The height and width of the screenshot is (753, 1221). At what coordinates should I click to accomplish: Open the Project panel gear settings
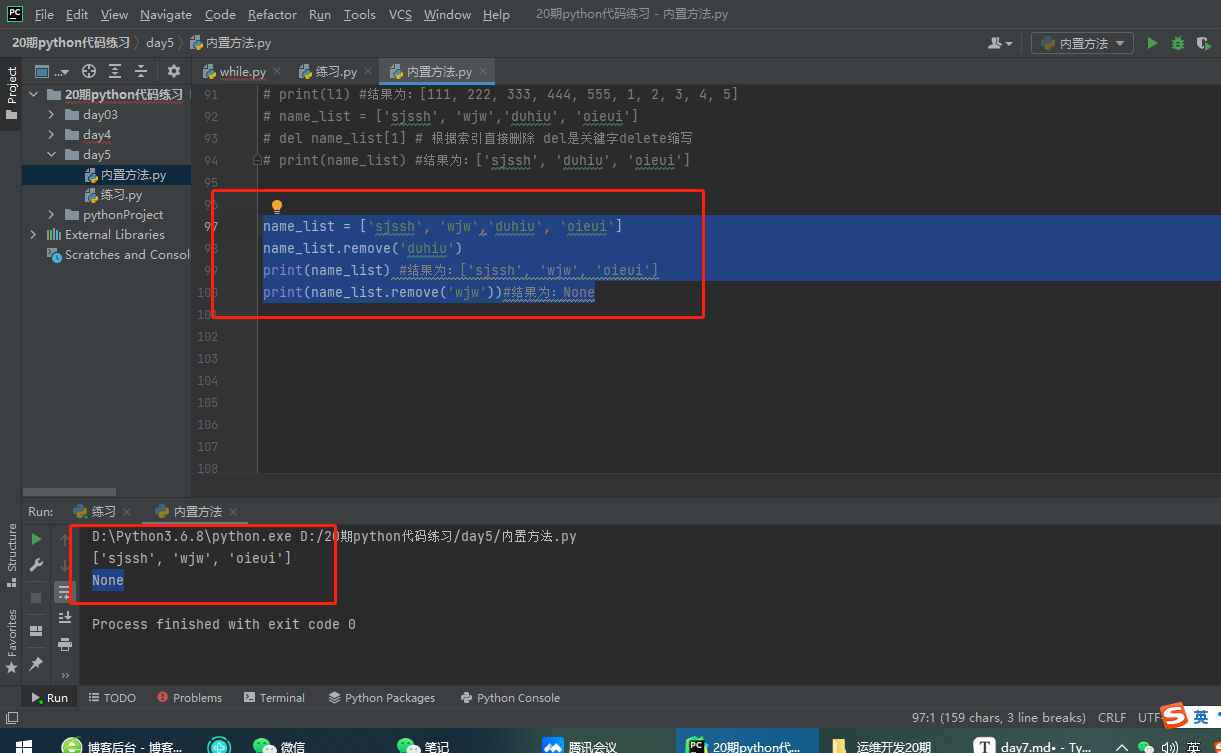pyautogui.click(x=174, y=71)
